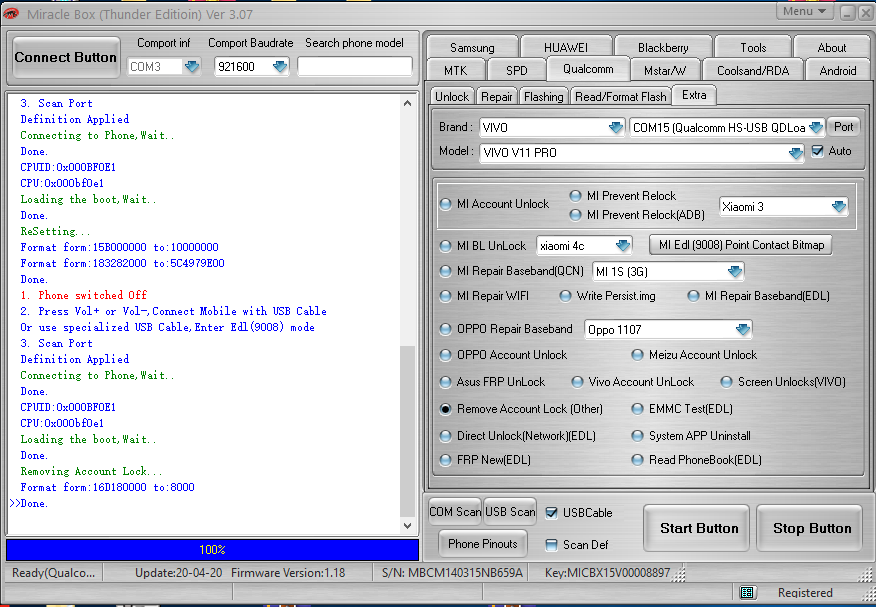
Task: Click the Connect Button
Action: pos(66,57)
